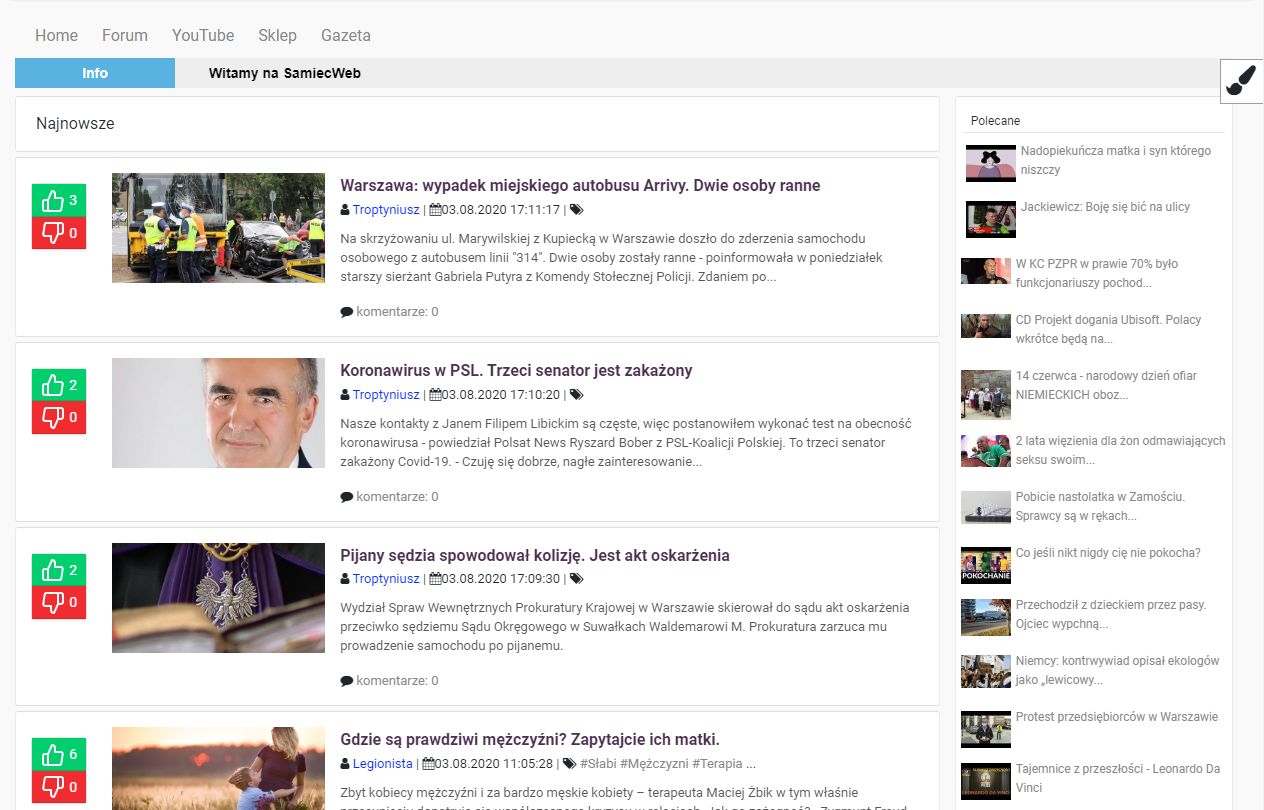Upvote the Pijany sędzia article
This screenshot has height=810, width=1264.
tap(59, 570)
